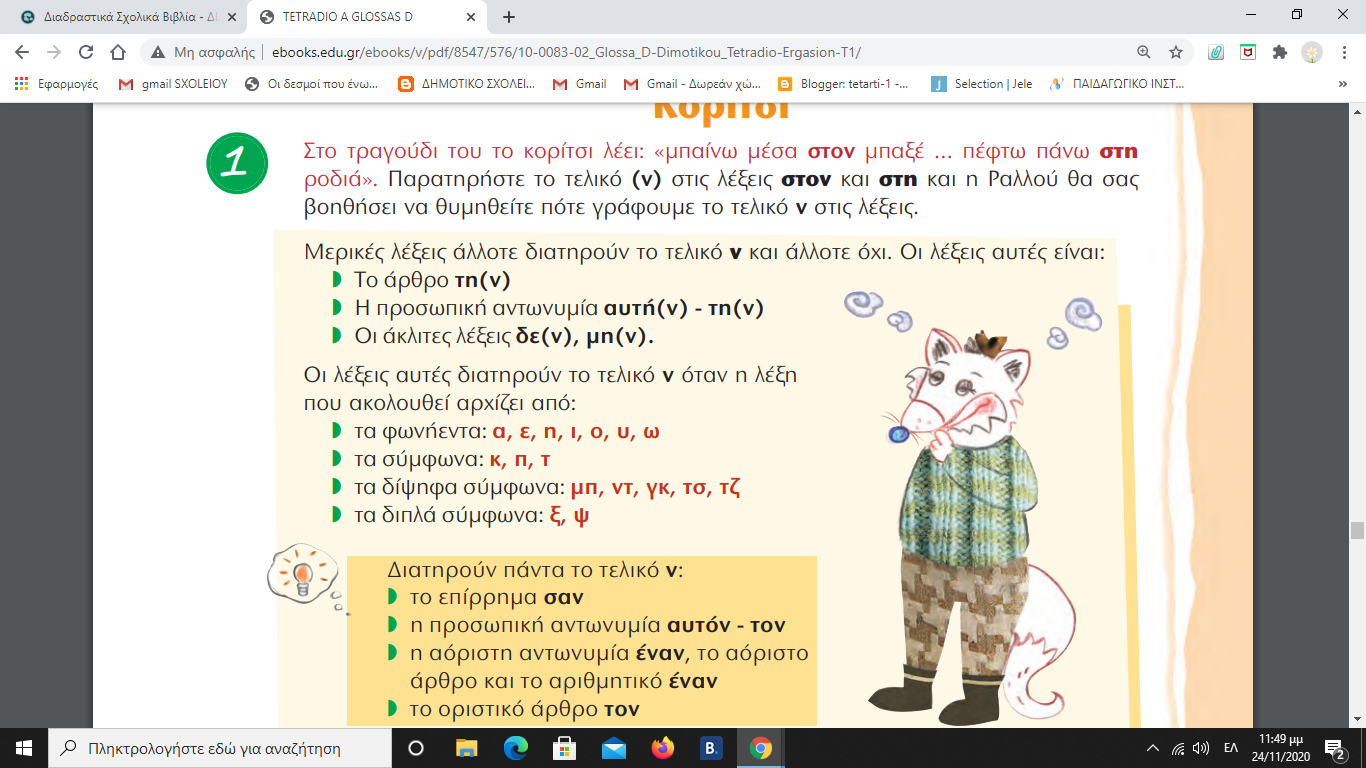Image resolution: width=1366 pixels, height=768 pixels.
Task: Open the red shield extension
Action: (x=1248, y=52)
